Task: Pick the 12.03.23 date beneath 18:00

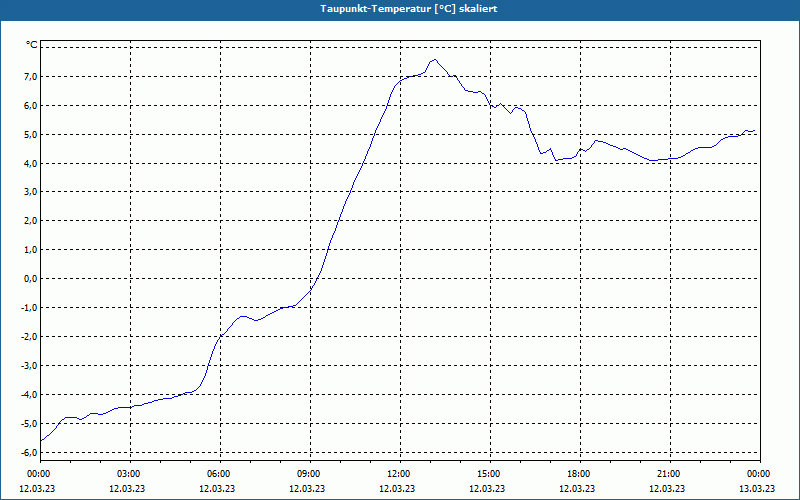Action: pos(577,488)
